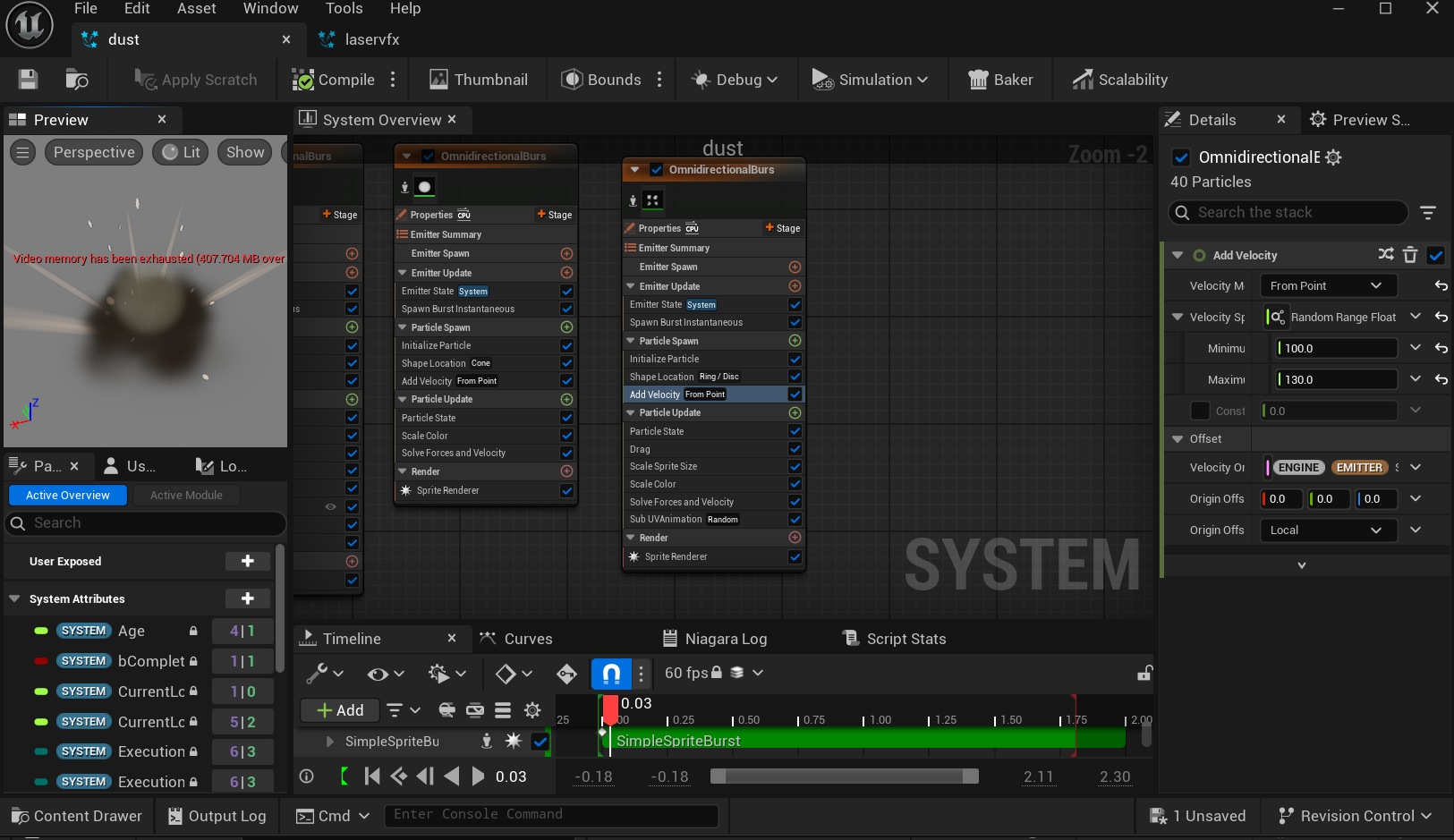Close the dust asset tab
1454x840 pixels.
tap(286, 39)
